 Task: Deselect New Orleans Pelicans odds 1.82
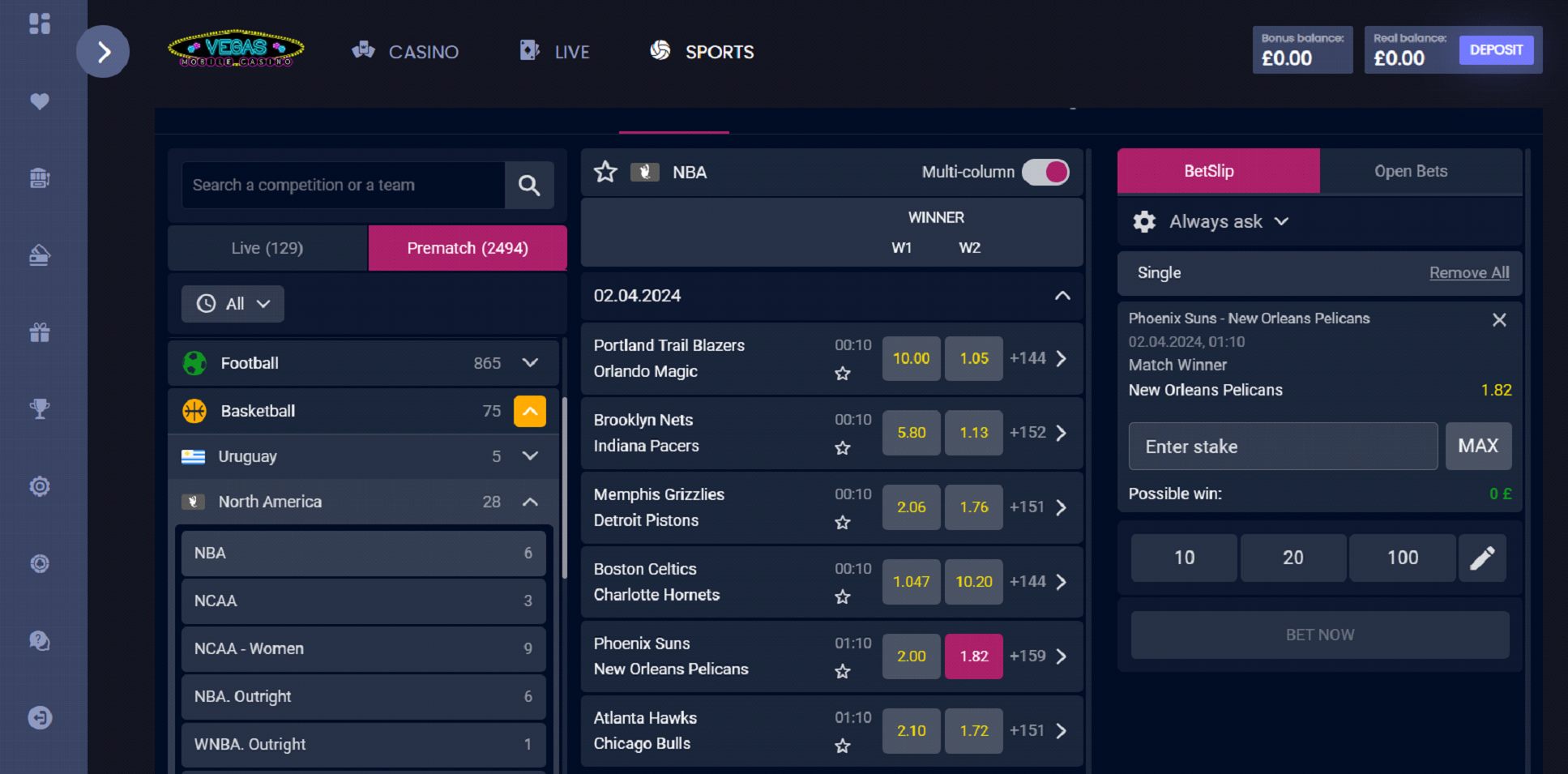click(x=974, y=656)
